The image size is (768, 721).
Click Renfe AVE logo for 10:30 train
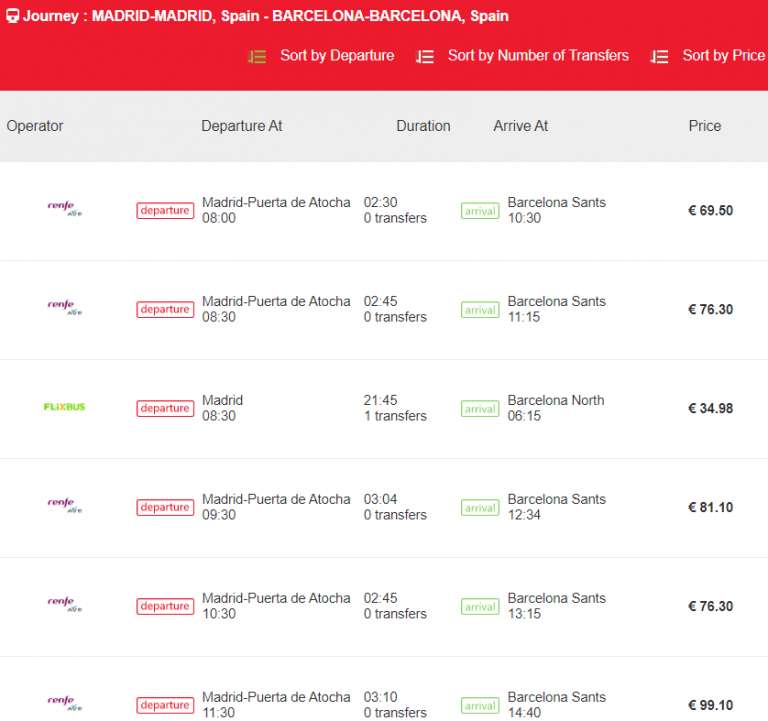pos(64,605)
